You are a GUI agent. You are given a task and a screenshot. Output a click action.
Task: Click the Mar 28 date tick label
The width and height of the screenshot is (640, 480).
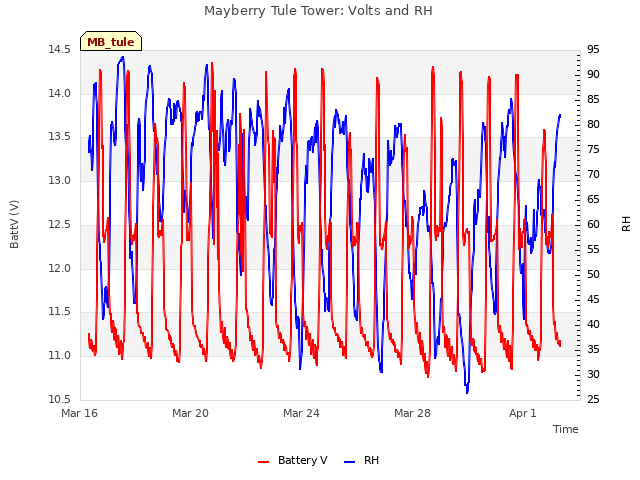[412, 413]
